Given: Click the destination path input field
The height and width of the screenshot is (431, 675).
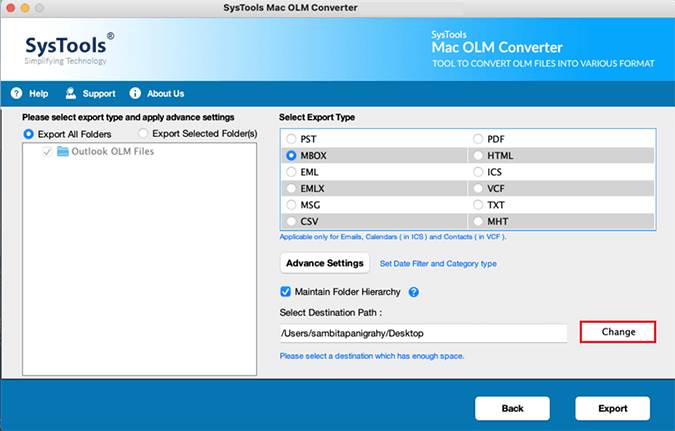Looking at the screenshot, I should coord(423,333).
